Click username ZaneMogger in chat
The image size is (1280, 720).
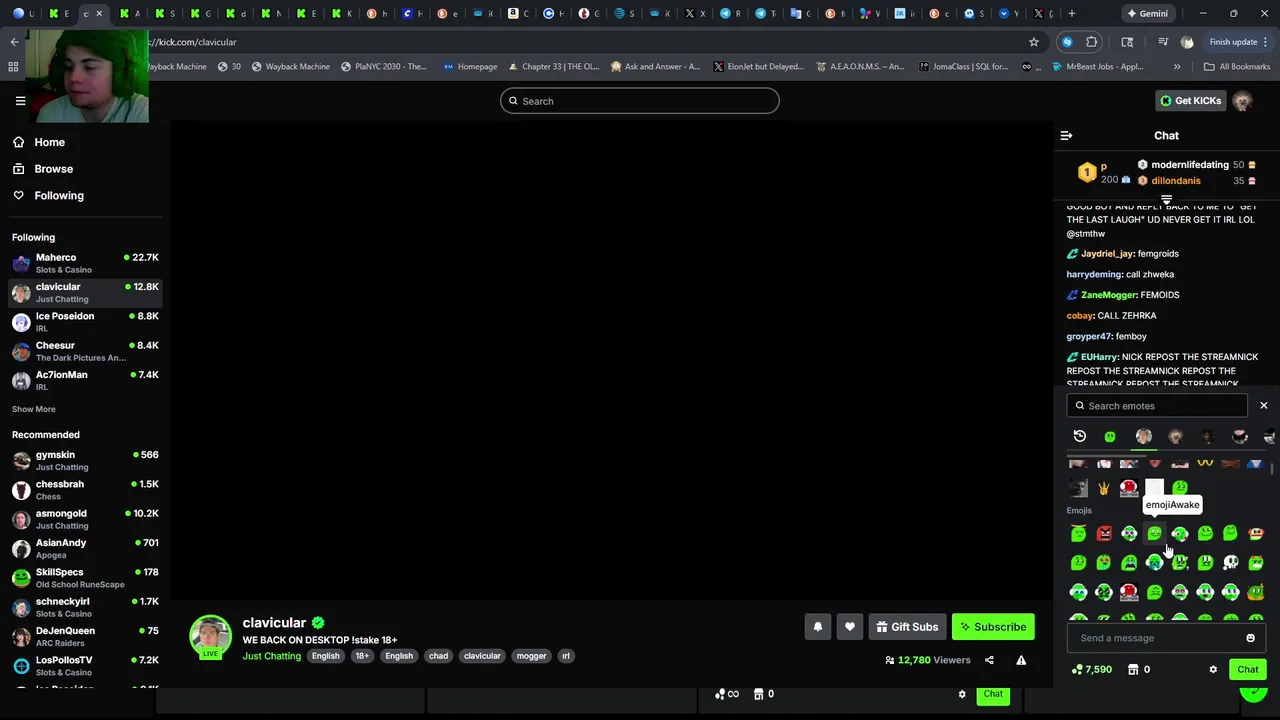[1109, 295]
